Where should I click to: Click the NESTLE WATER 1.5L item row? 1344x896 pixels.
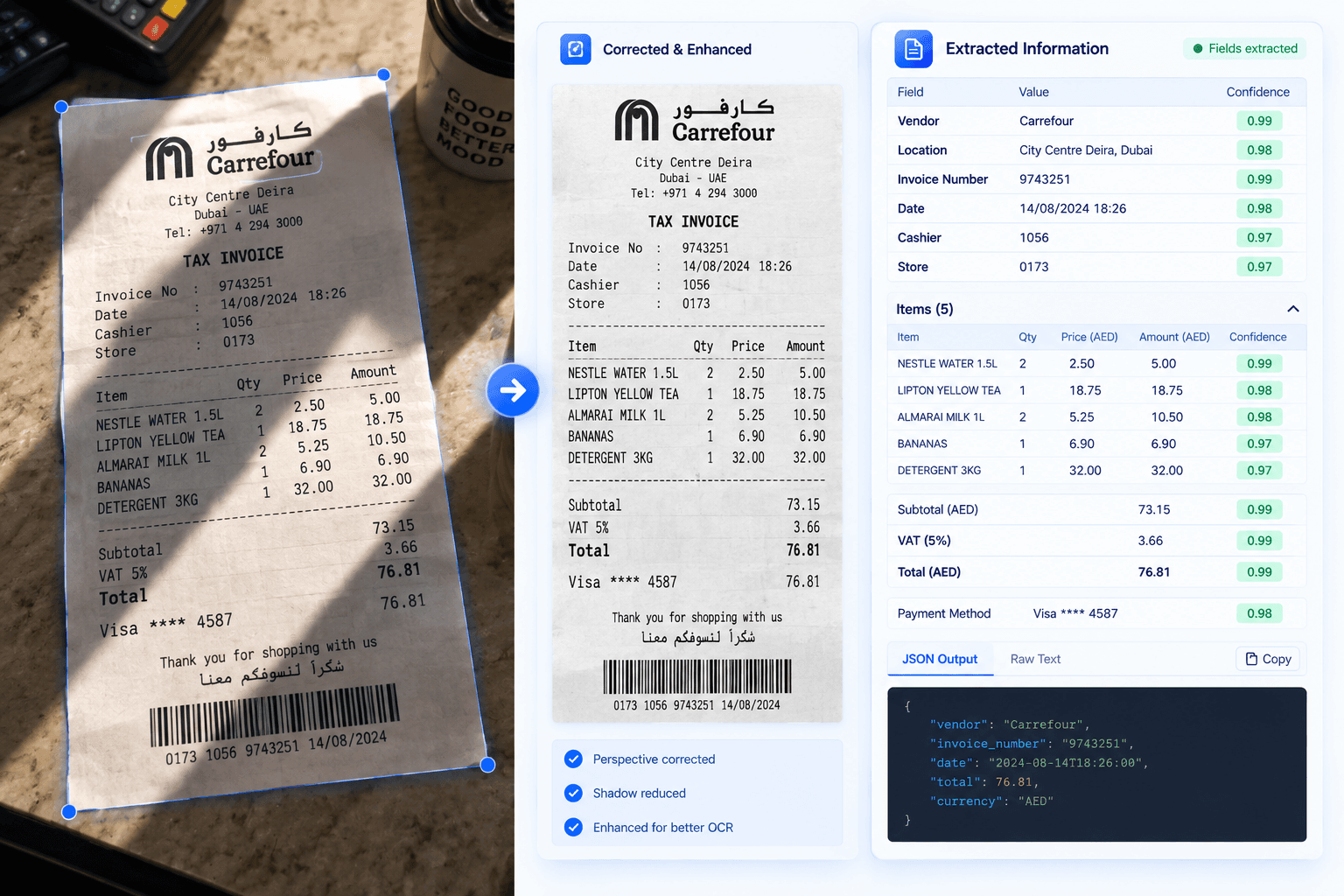coord(1097,363)
